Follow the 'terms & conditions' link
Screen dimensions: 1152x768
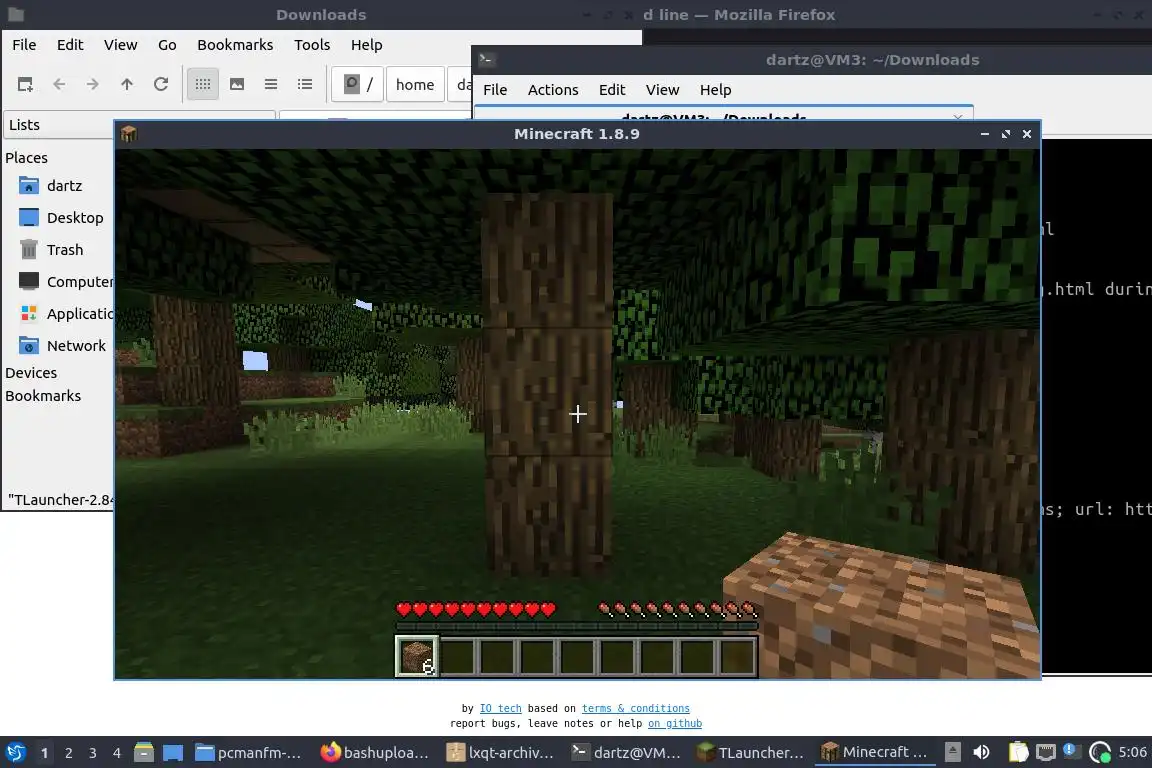636,708
